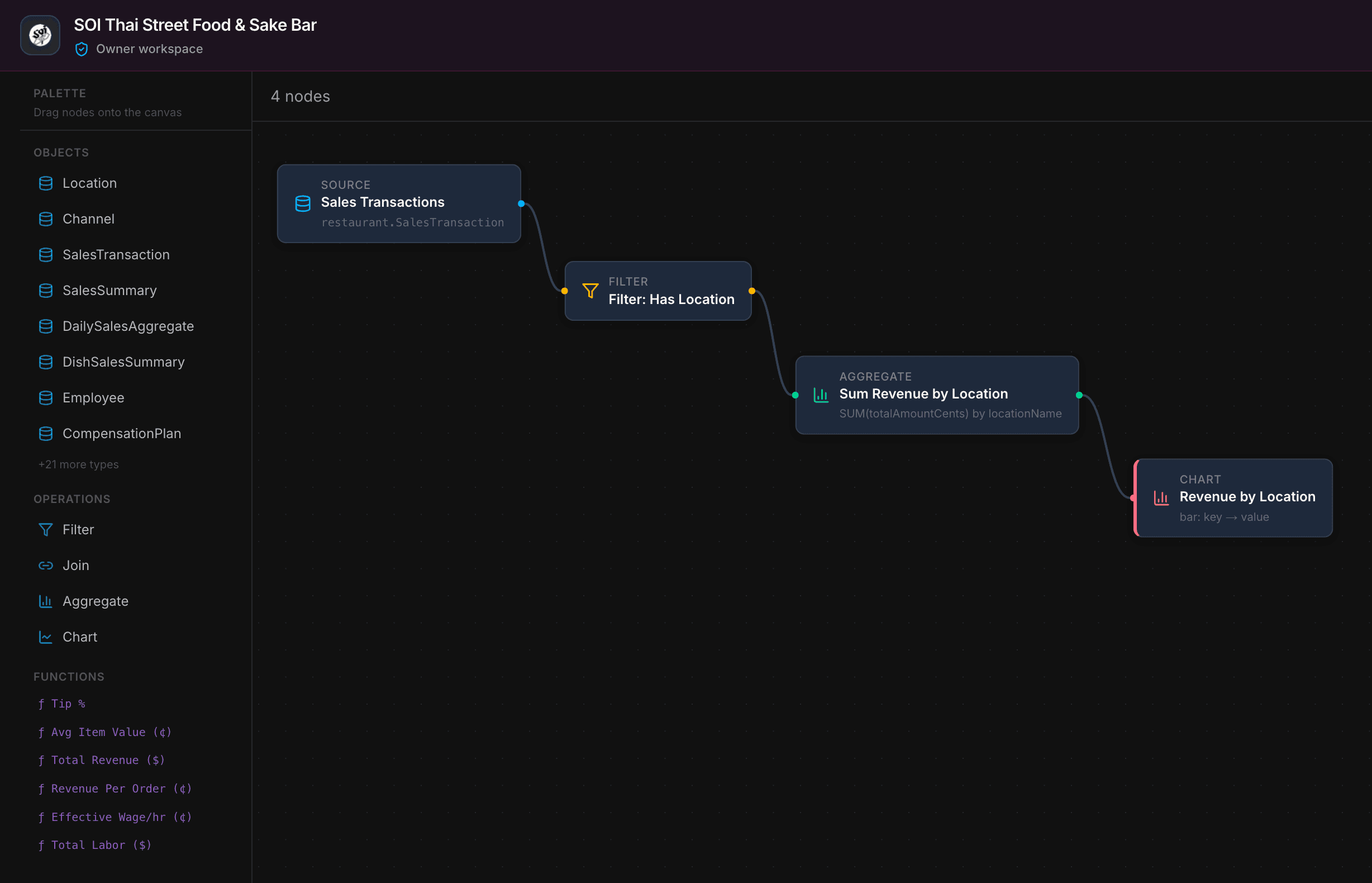Click the DishSalesSummary database icon

click(x=46, y=362)
